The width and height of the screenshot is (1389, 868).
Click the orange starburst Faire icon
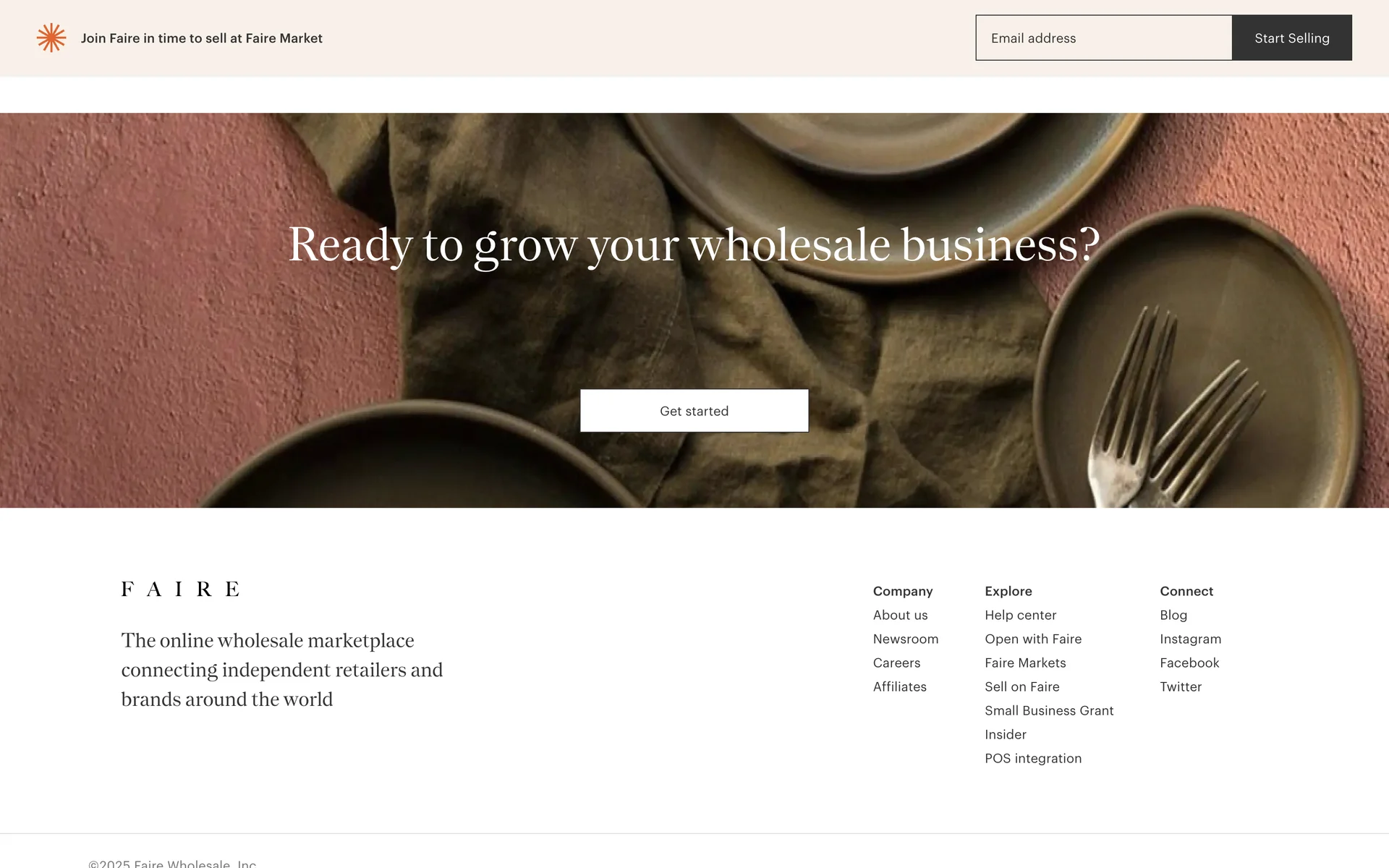(51, 38)
